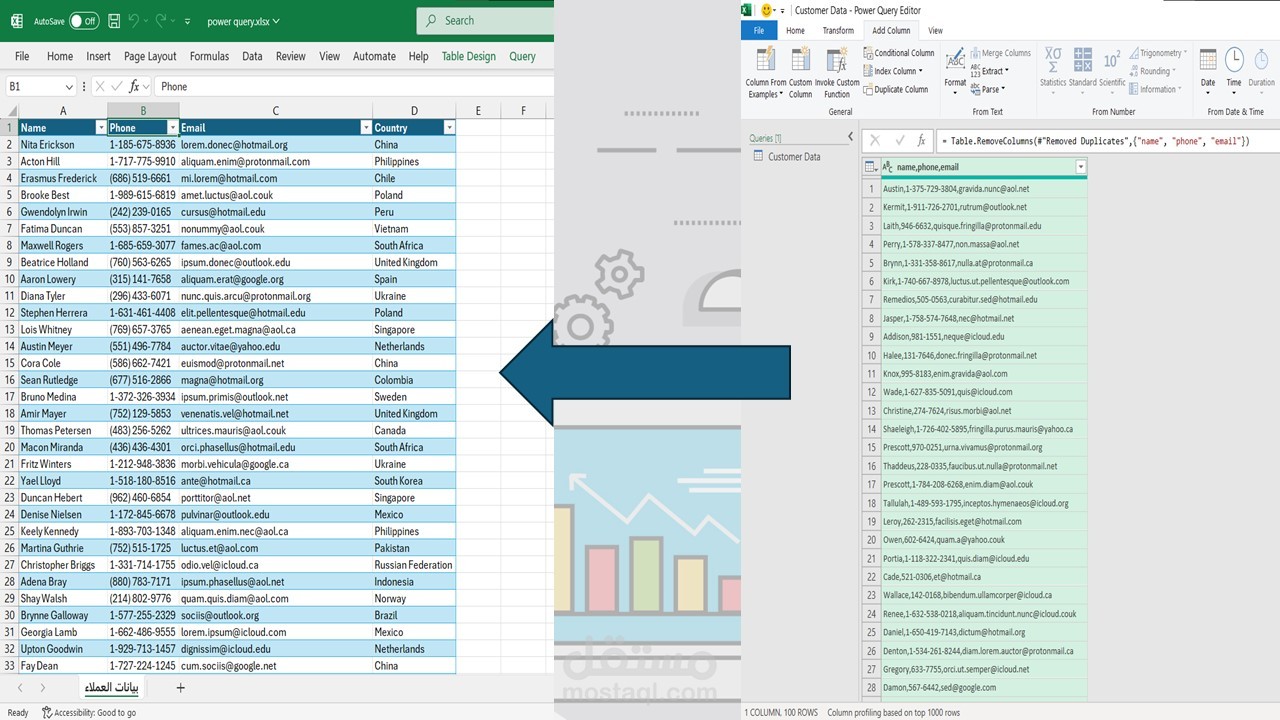Open the Name column filter dropdown
Image resolution: width=1280 pixels, height=720 pixels.
pyautogui.click(x=101, y=128)
